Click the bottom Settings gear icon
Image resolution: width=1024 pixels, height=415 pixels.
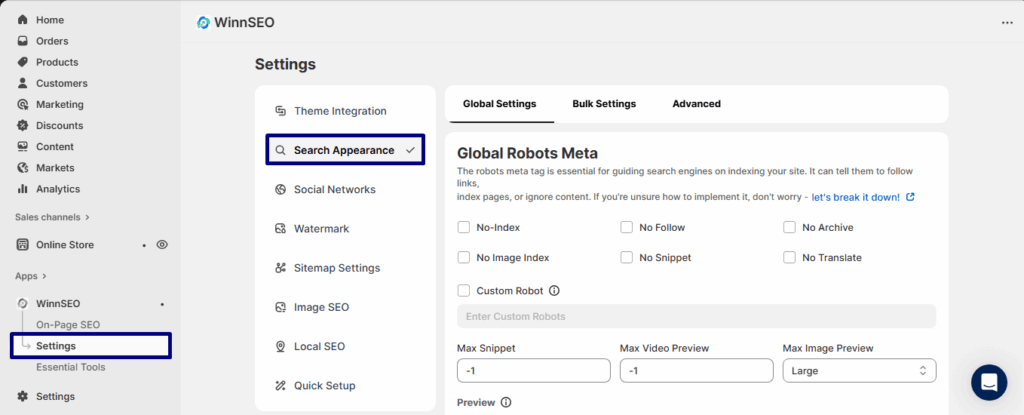point(23,396)
